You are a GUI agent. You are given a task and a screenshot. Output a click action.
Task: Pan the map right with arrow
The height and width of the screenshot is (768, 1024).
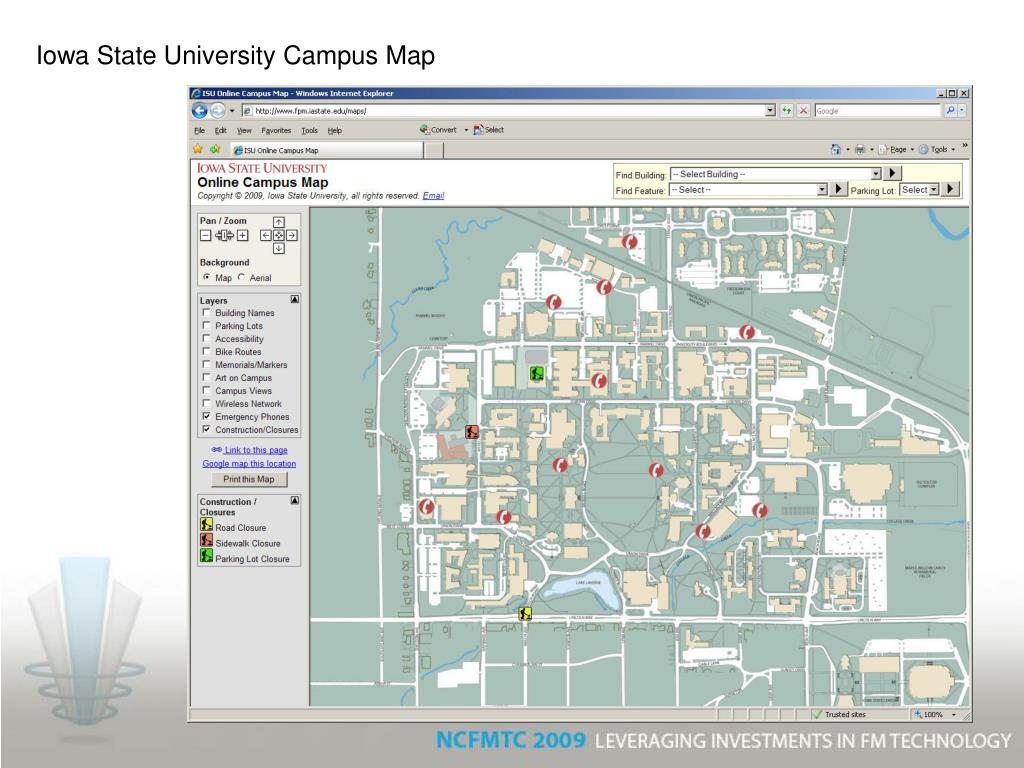[x=291, y=236]
